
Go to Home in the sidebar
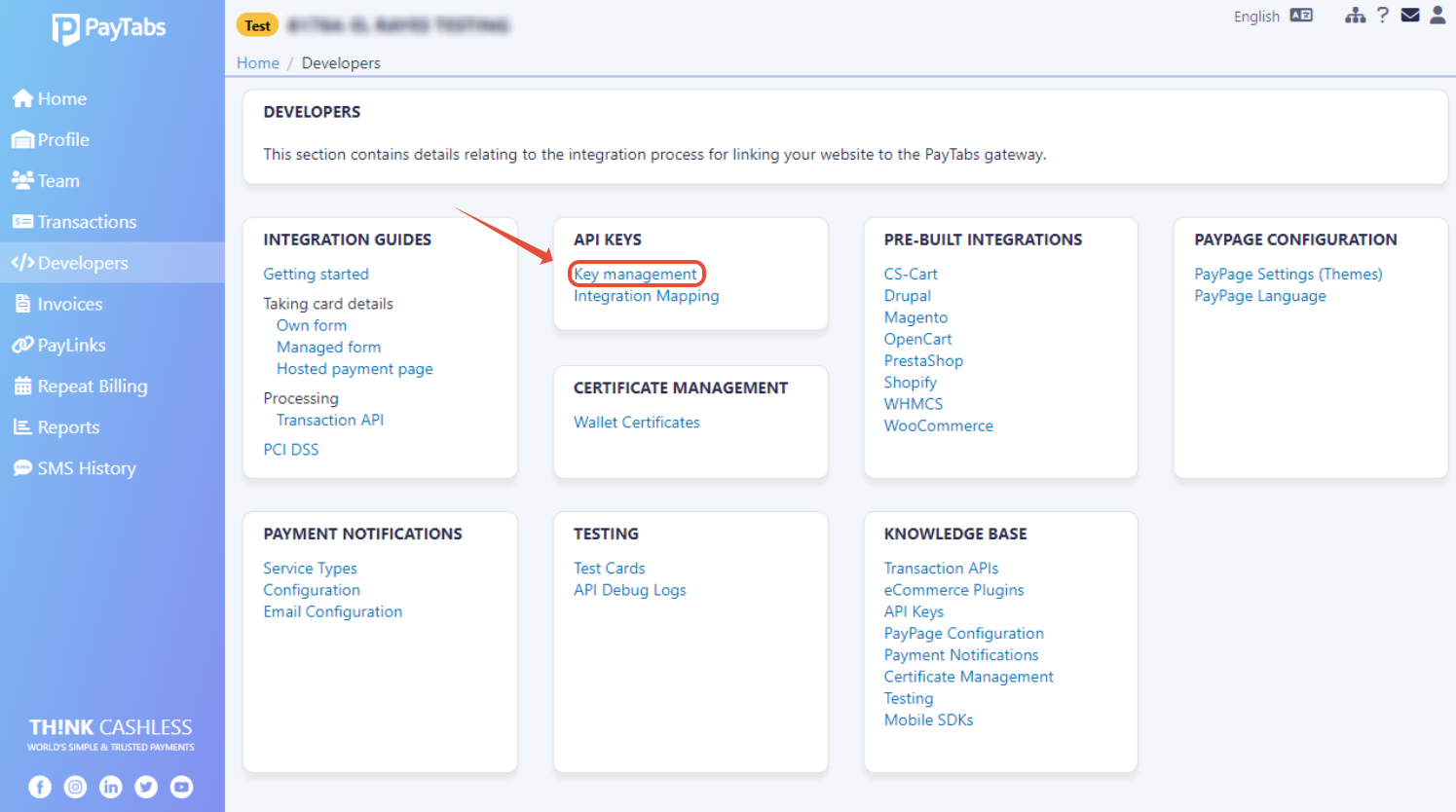(x=112, y=98)
